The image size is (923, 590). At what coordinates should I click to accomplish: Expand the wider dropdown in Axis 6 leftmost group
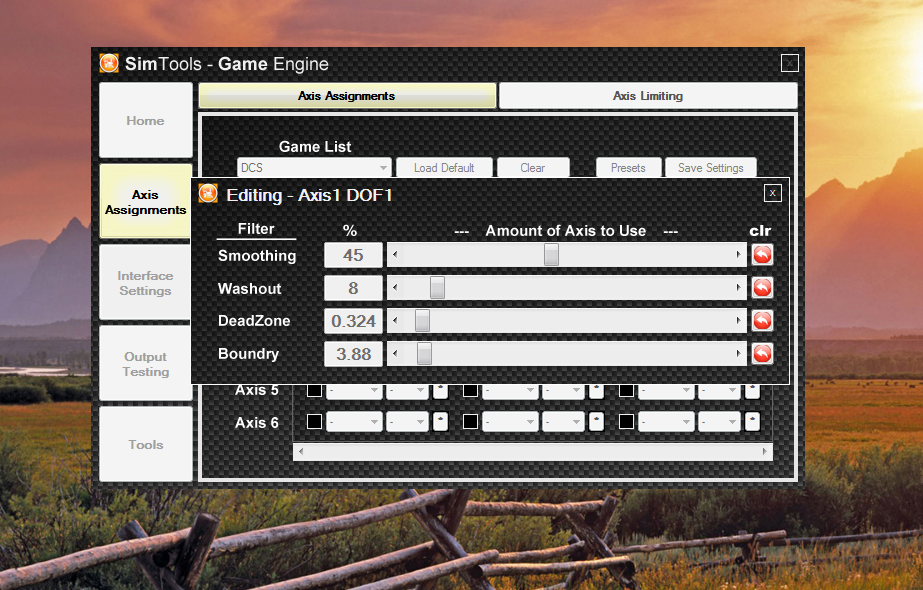[354, 422]
